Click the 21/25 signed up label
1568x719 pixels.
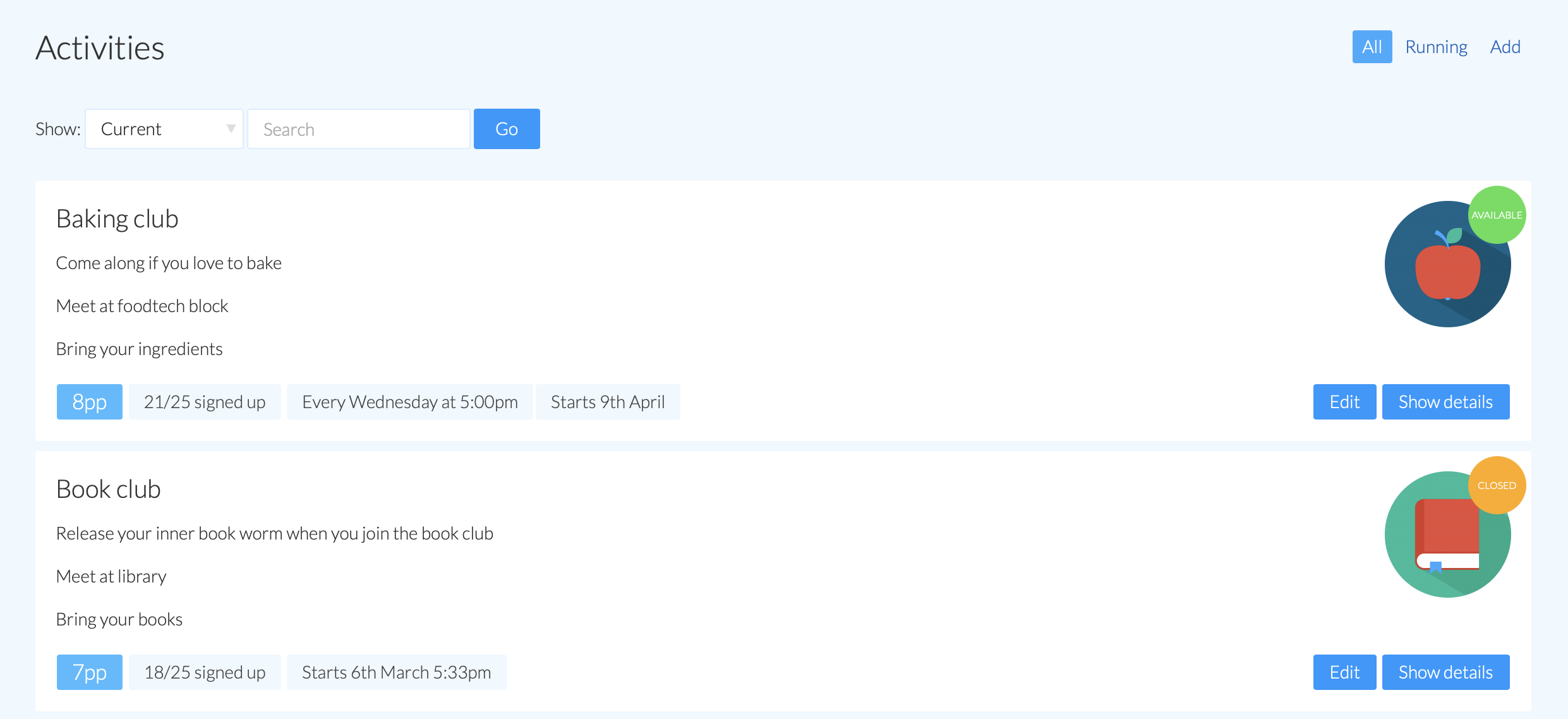pyautogui.click(x=205, y=402)
